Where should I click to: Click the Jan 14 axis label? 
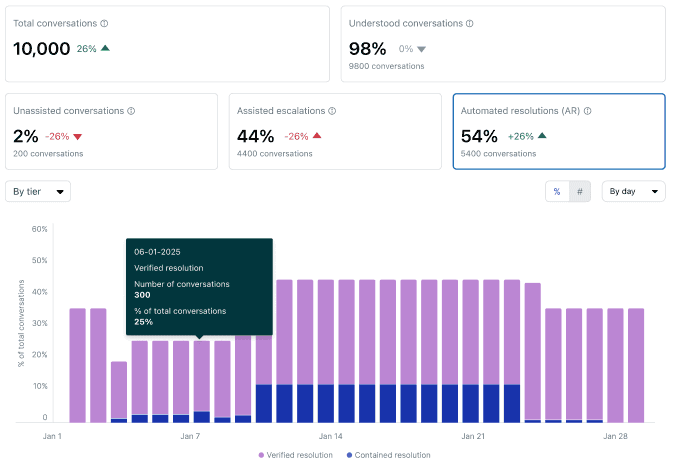(x=330, y=436)
